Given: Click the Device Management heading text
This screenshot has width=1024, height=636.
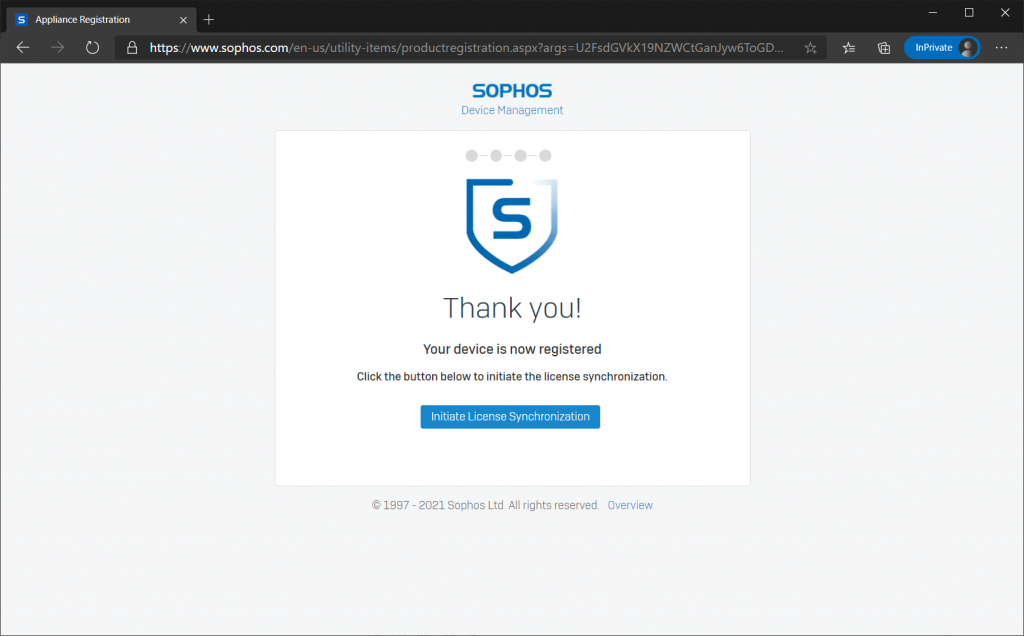Looking at the screenshot, I should point(512,110).
